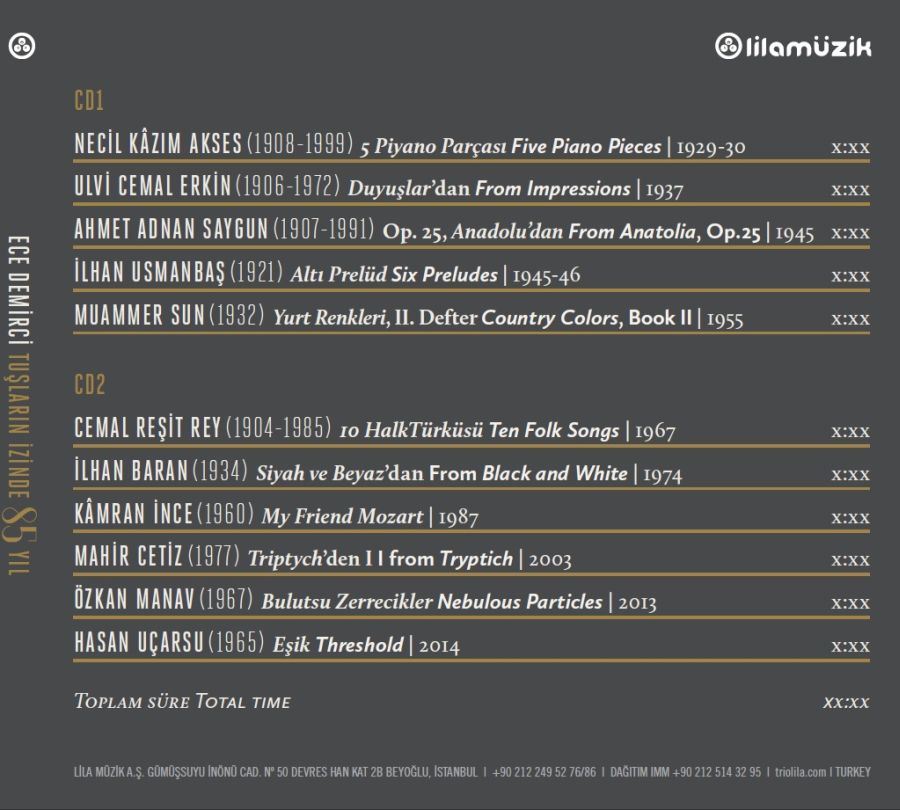Click the lilamüzik logo
Image resolution: width=900 pixels, height=810 pixels.
pos(793,46)
